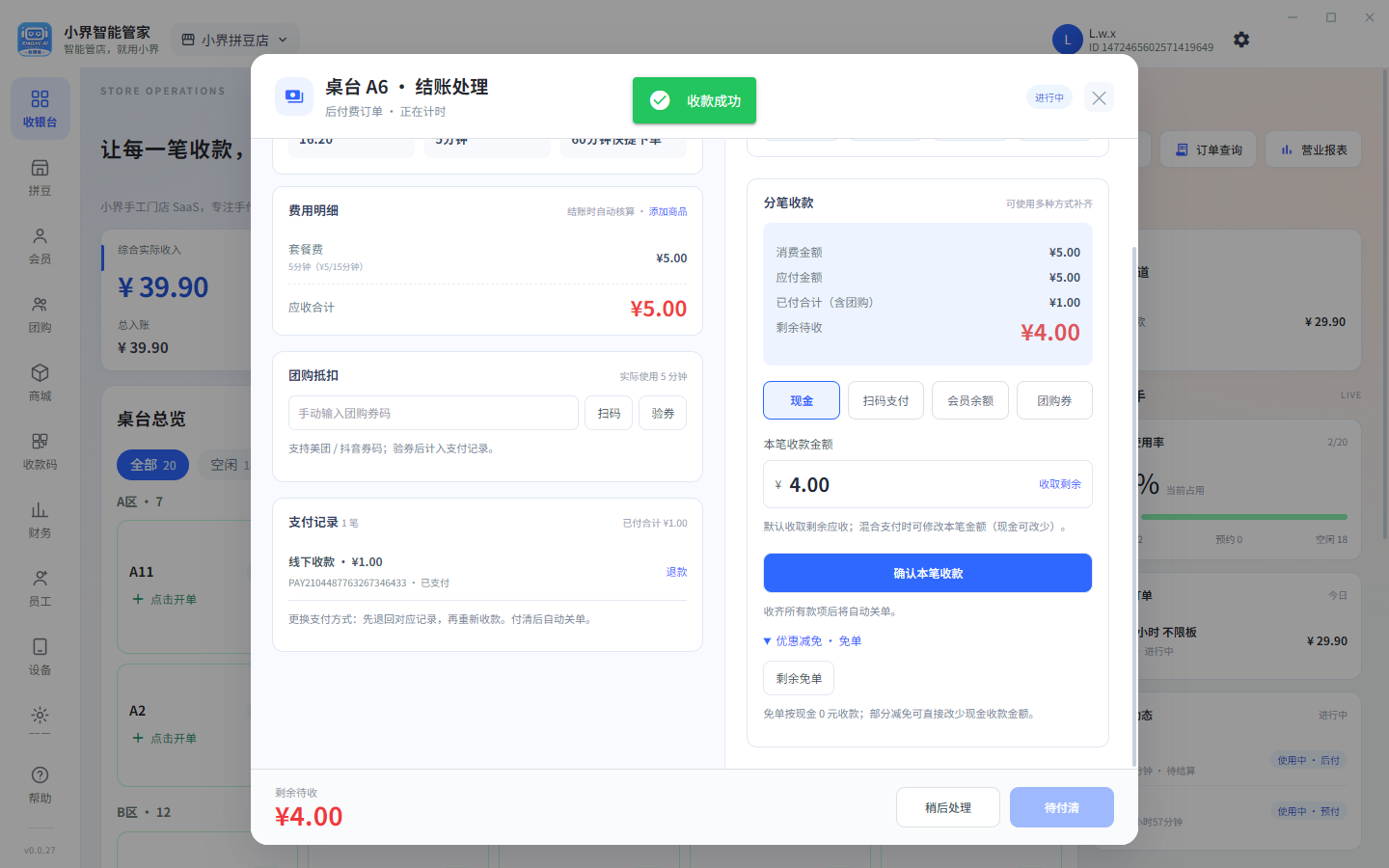
Task: Open the 拼豆 sidebar section
Action: (x=40, y=177)
